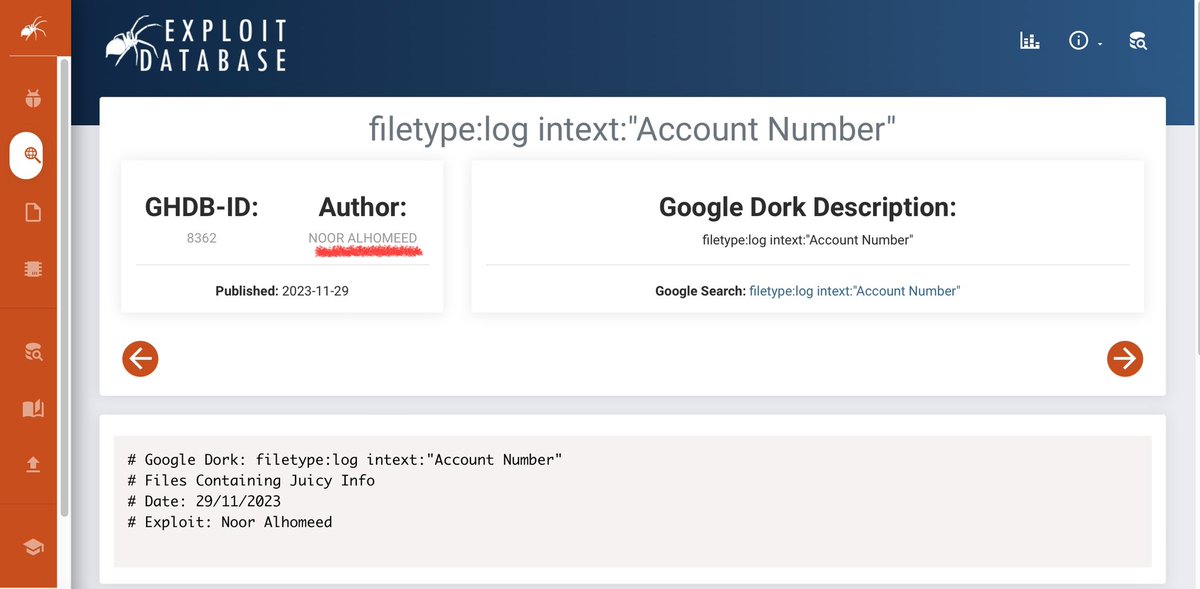Click the info circle icon in header
Screen dimensions: 1200x589
(1078, 40)
